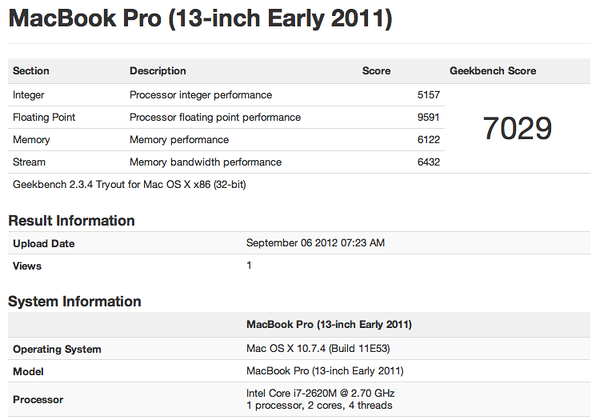Click the MacBook Pro page title
Screen dimensions: 600x420
click(x=200, y=18)
